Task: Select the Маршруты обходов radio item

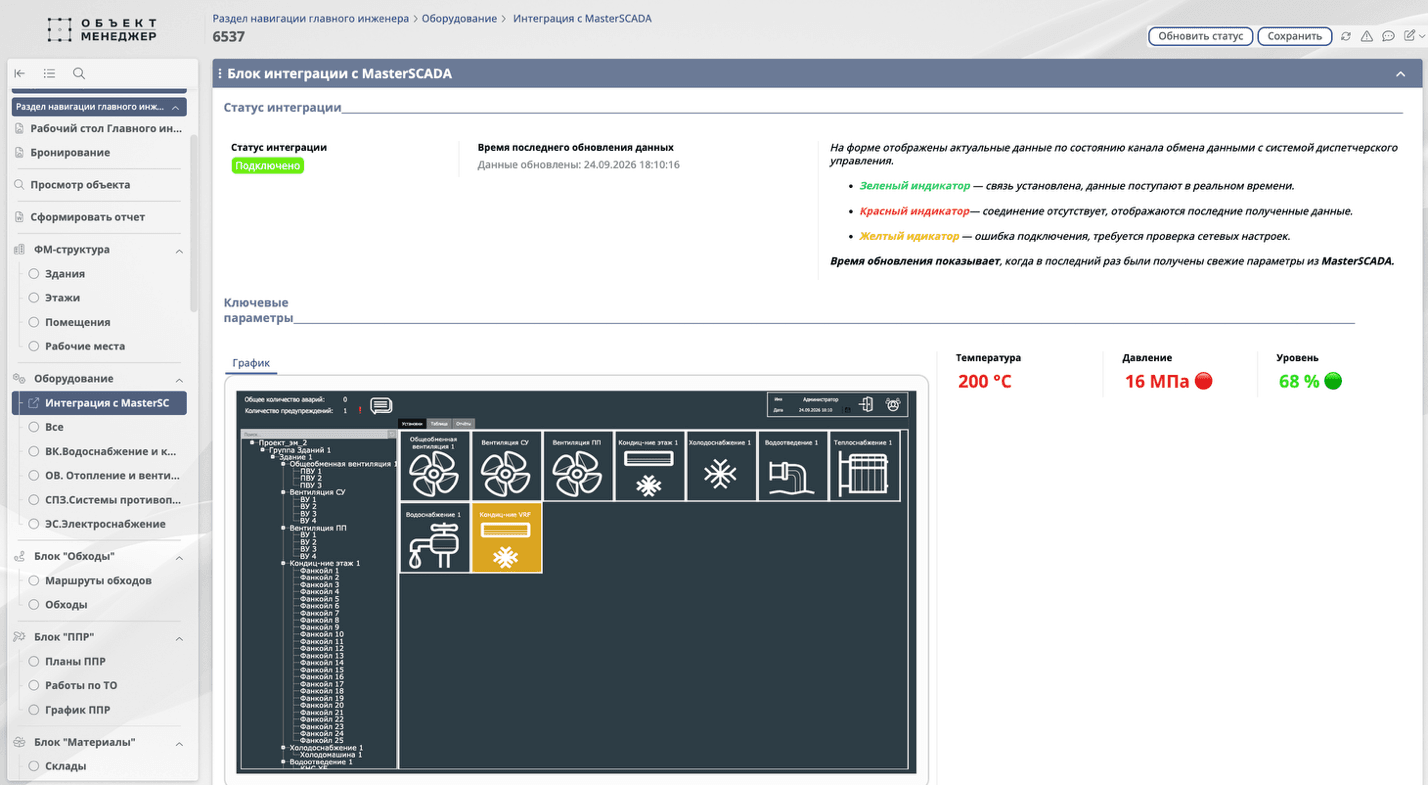Action: pos(34,581)
